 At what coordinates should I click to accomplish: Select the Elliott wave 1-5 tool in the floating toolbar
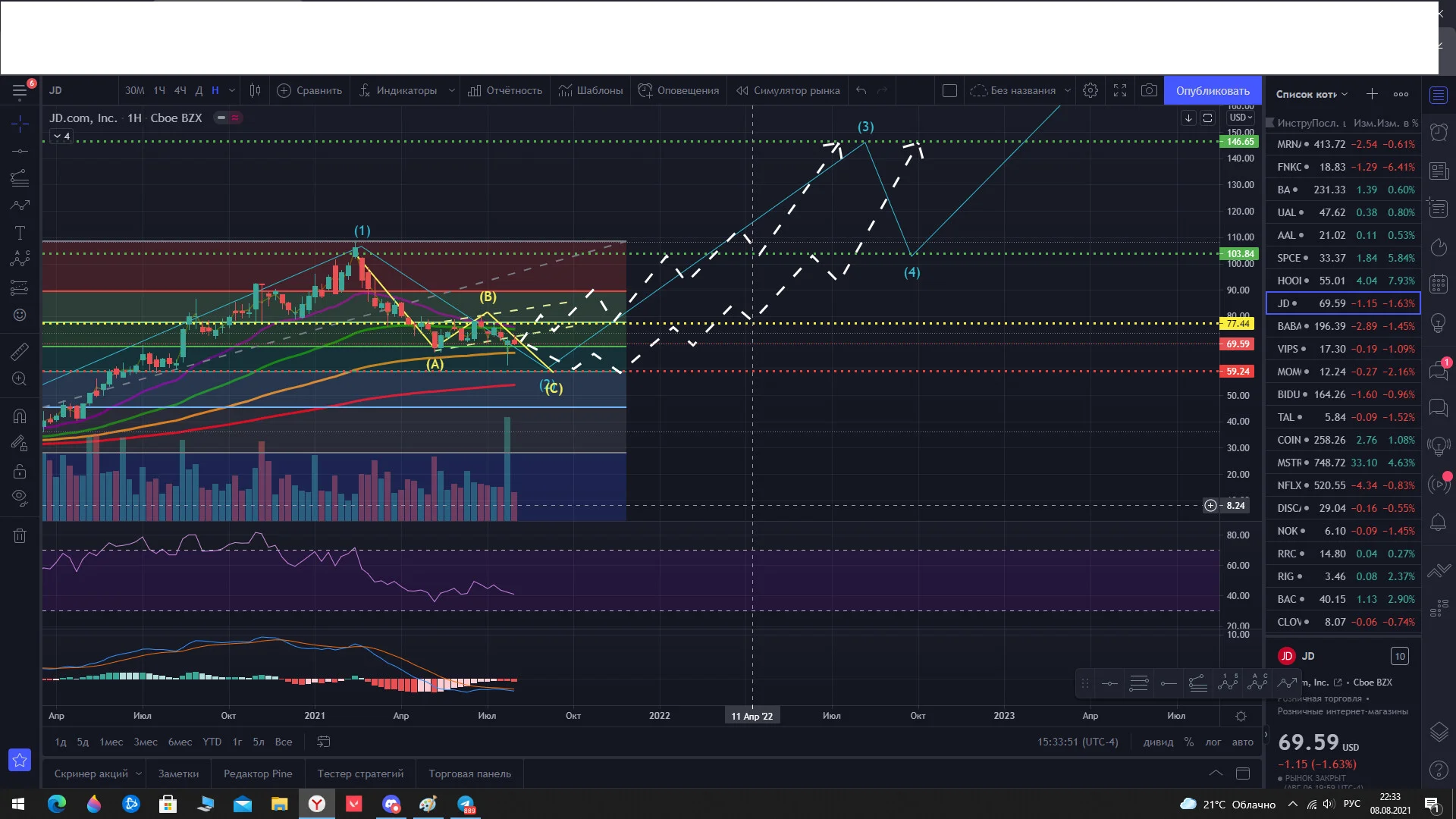pos(1228,682)
